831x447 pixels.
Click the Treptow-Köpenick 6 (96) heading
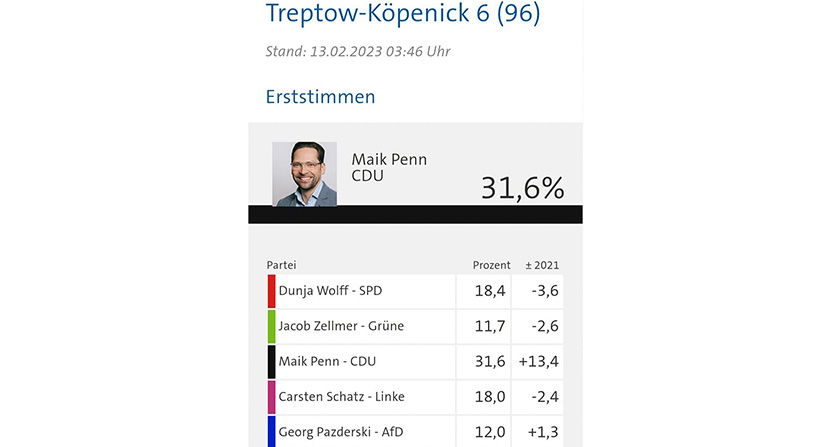tap(403, 13)
